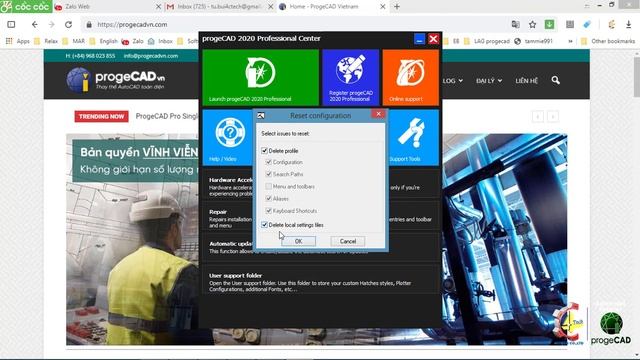Switch to the Gmail Inbox tab
This screenshot has width=640, height=360.
click(219, 7)
